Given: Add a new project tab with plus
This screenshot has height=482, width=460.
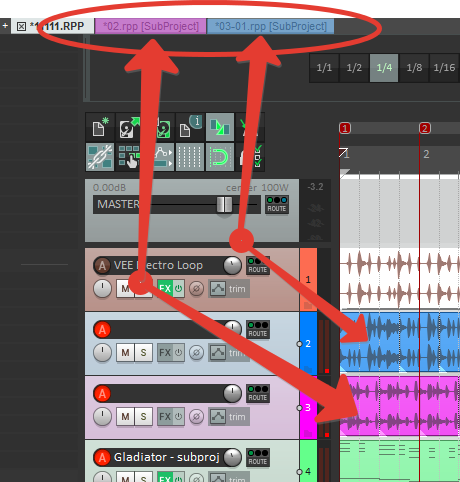Looking at the screenshot, I should pos(5,26).
